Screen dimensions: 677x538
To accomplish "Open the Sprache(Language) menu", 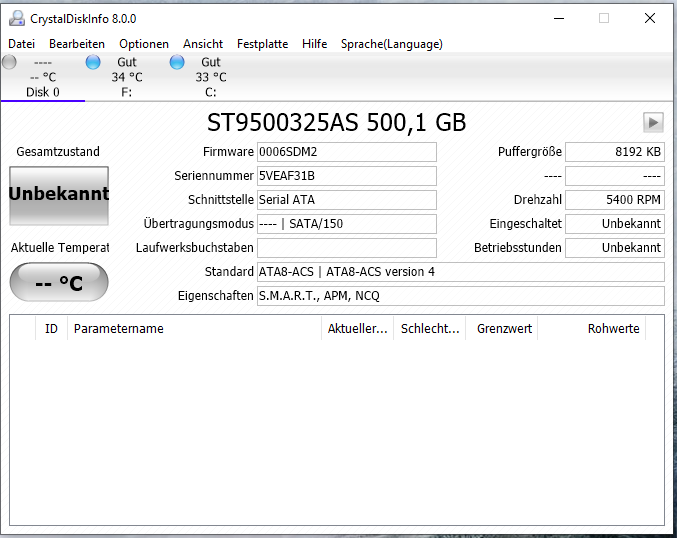I will [392, 44].
